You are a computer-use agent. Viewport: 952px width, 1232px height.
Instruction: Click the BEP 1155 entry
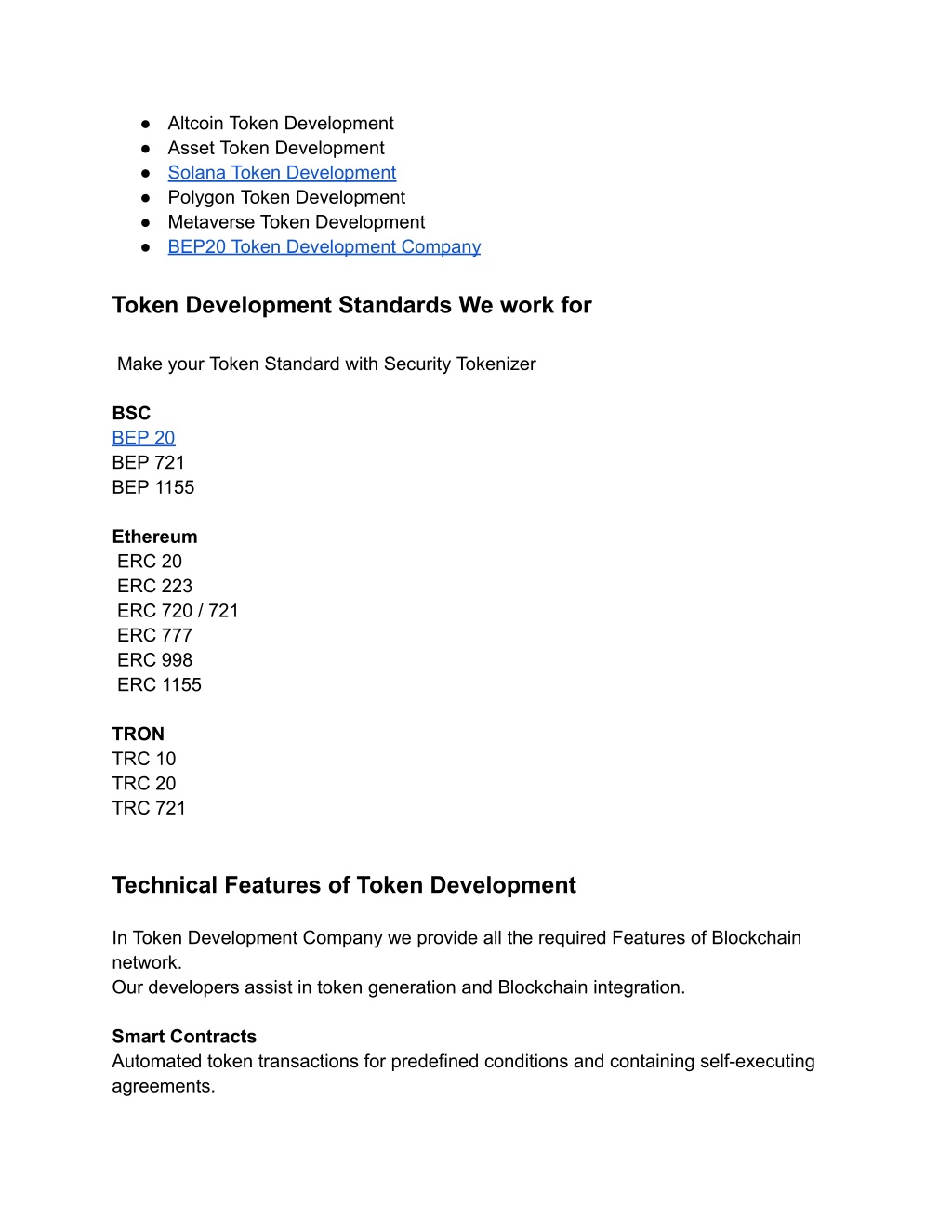(x=153, y=487)
